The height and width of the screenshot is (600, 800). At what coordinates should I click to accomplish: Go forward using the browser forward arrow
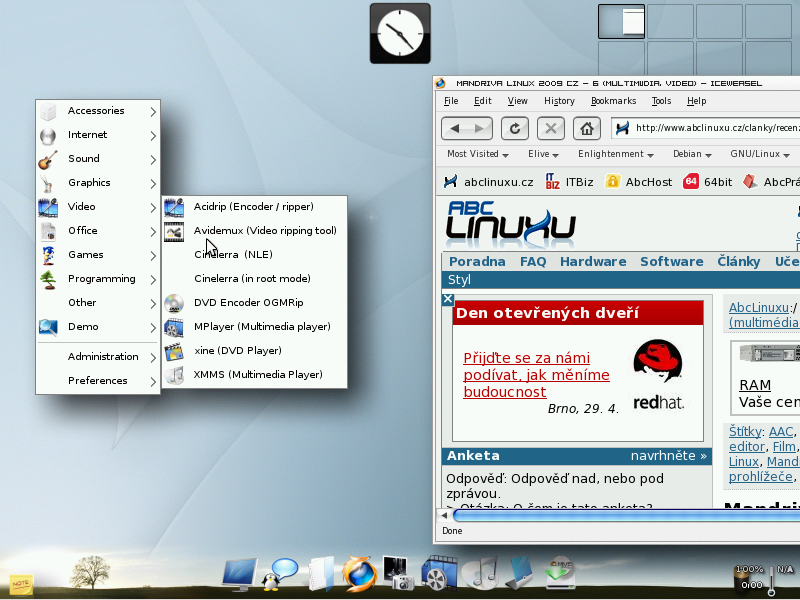(x=480, y=129)
